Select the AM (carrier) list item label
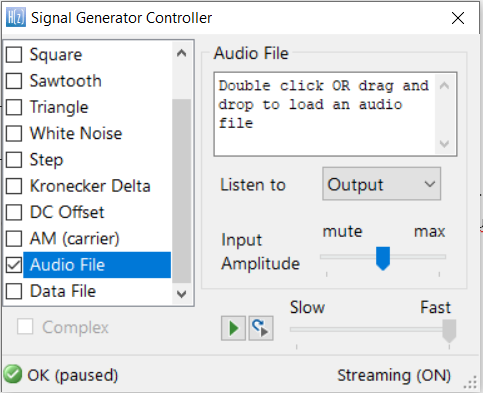Image resolution: width=483 pixels, height=393 pixels. (75, 239)
